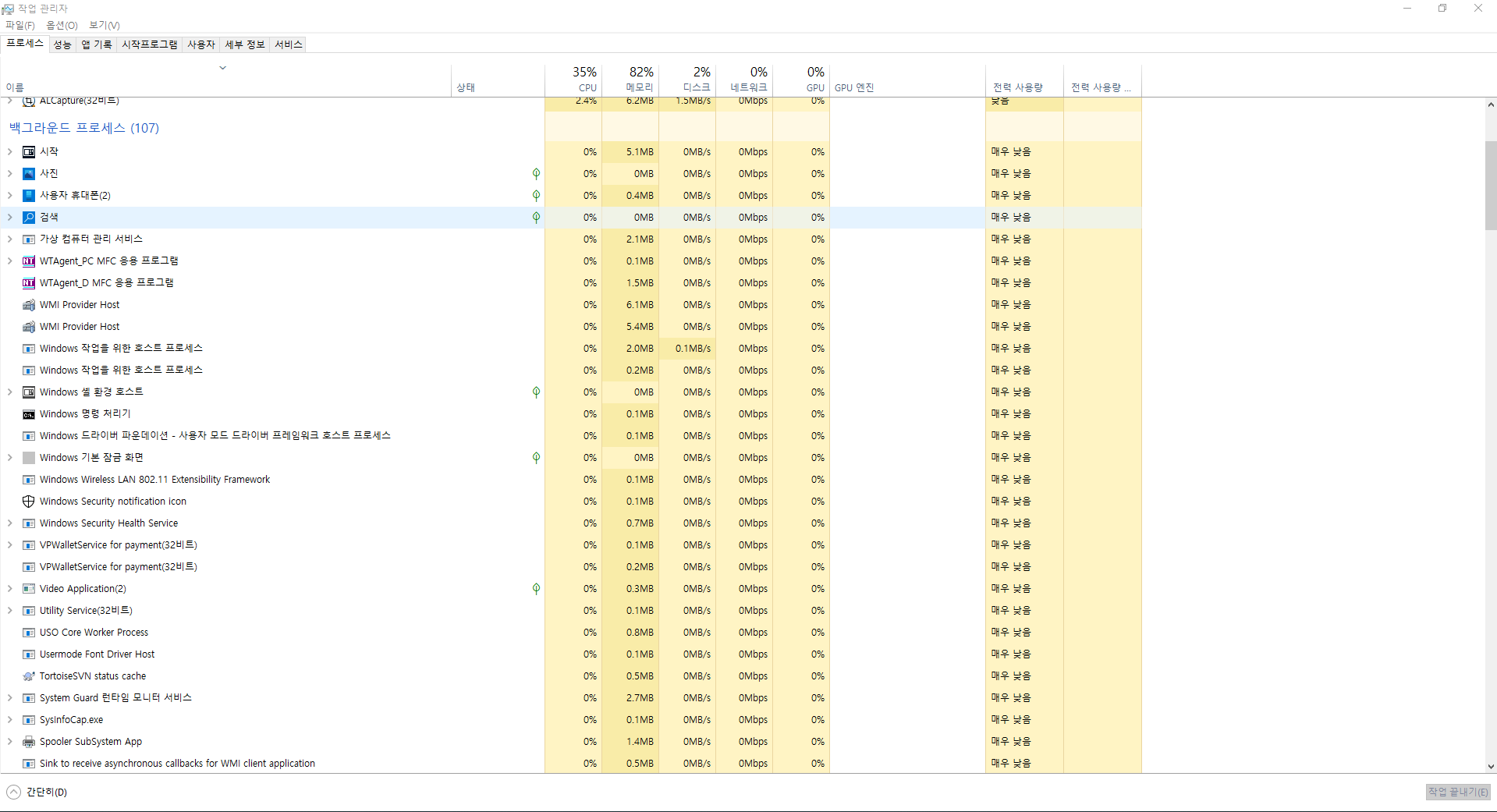Expand the Video Application(2) row
The width and height of the screenshot is (1497, 812).
[10, 589]
